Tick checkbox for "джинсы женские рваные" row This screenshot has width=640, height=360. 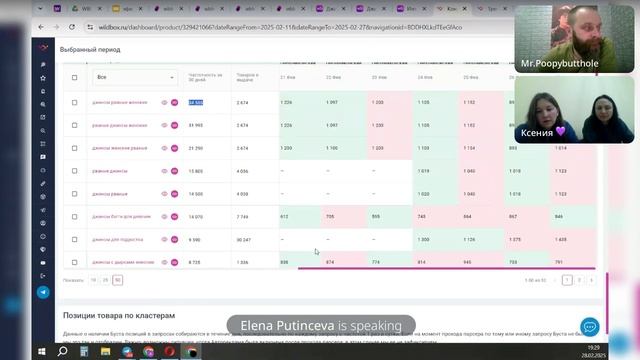pos(74,148)
